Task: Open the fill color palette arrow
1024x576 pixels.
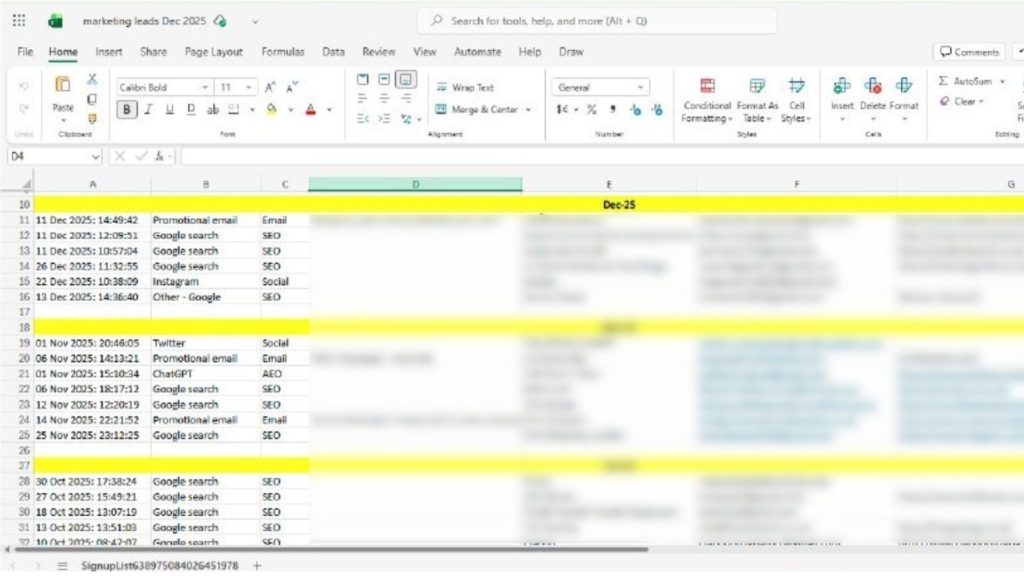Action: [291, 110]
